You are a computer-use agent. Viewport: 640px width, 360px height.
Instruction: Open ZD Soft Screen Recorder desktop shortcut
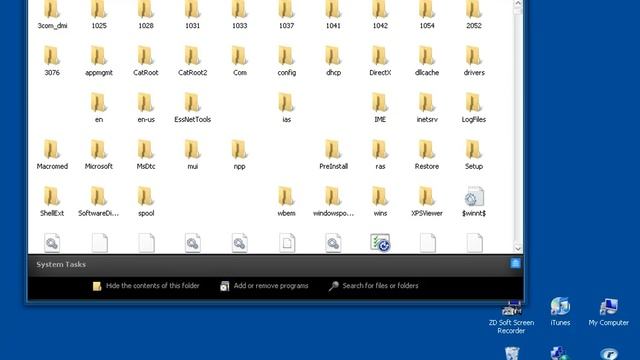(511, 318)
